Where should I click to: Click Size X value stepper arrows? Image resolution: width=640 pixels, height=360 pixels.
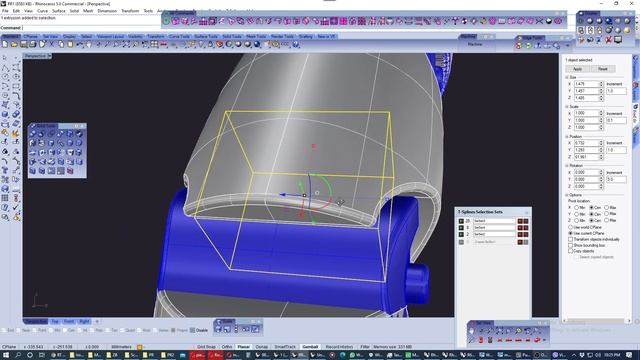[601, 84]
